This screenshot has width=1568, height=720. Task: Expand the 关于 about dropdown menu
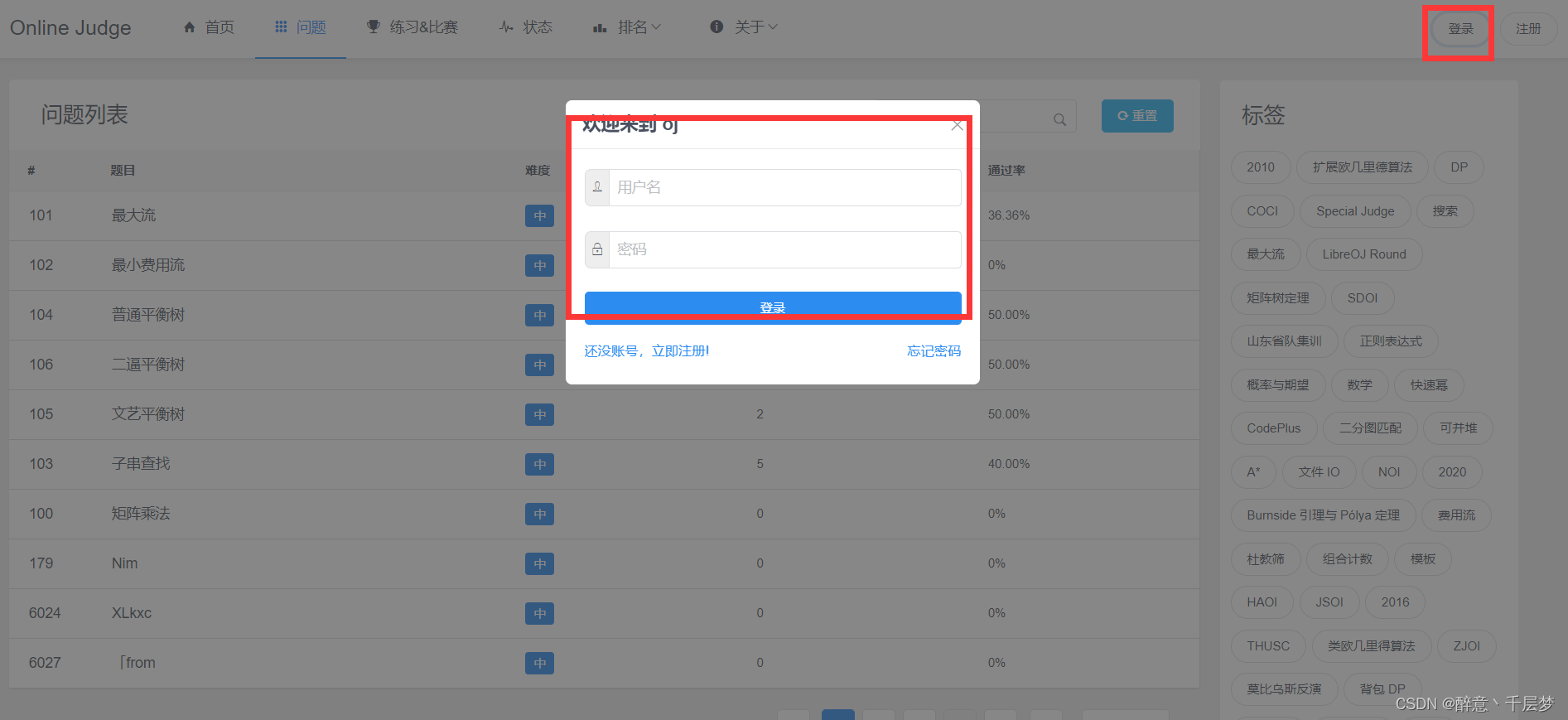coord(744,27)
